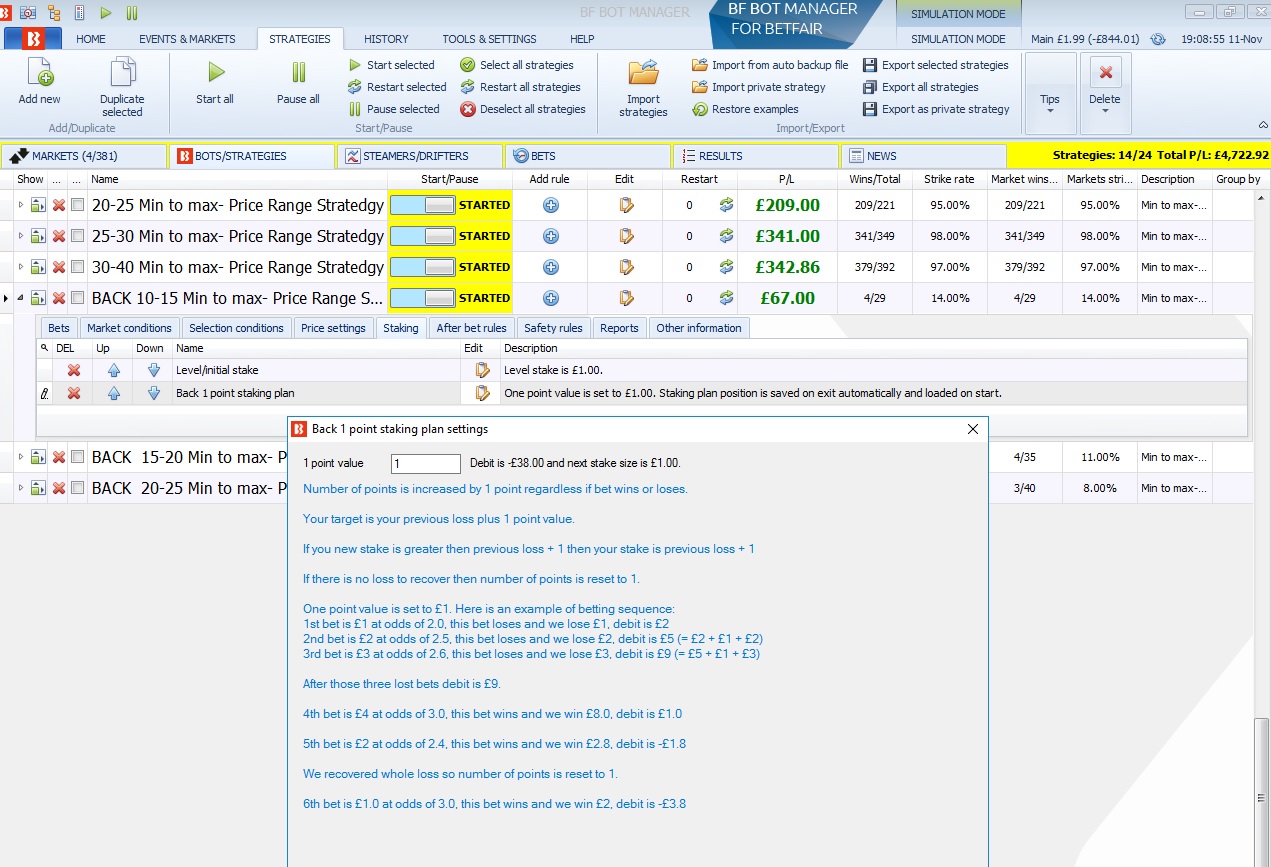The width and height of the screenshot is (1271, 867).
Task: Pause all strategies in the ribbon
Action: pos(298,72)
